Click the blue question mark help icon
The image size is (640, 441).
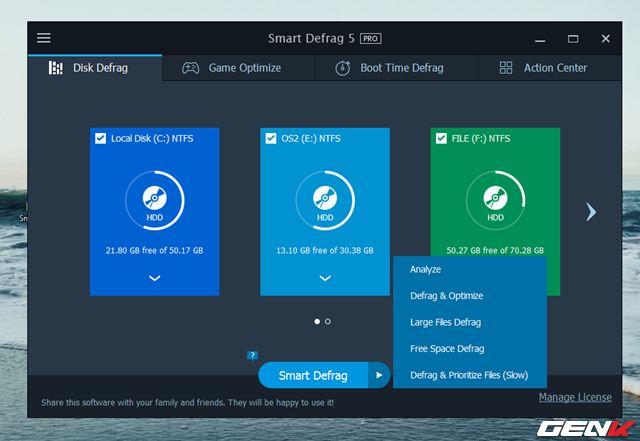pyautogui.click(x=252, y=355)
